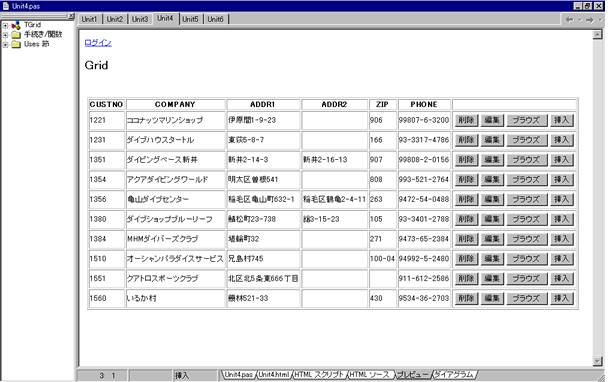Click 挿入 for customer 1560

[561, 298]
